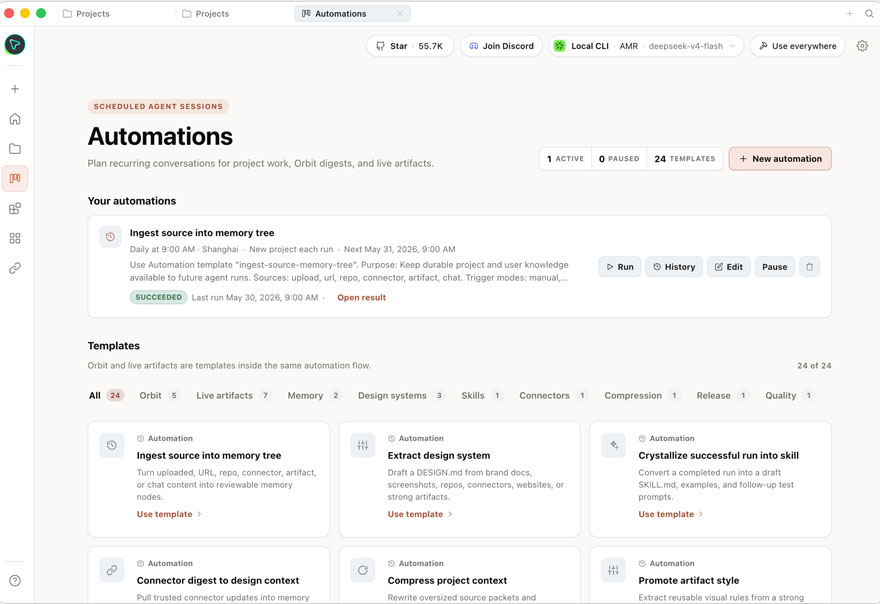Close the Automations window tab
The width and height of the screenshot is (880, 604).
tap(400, 13)
